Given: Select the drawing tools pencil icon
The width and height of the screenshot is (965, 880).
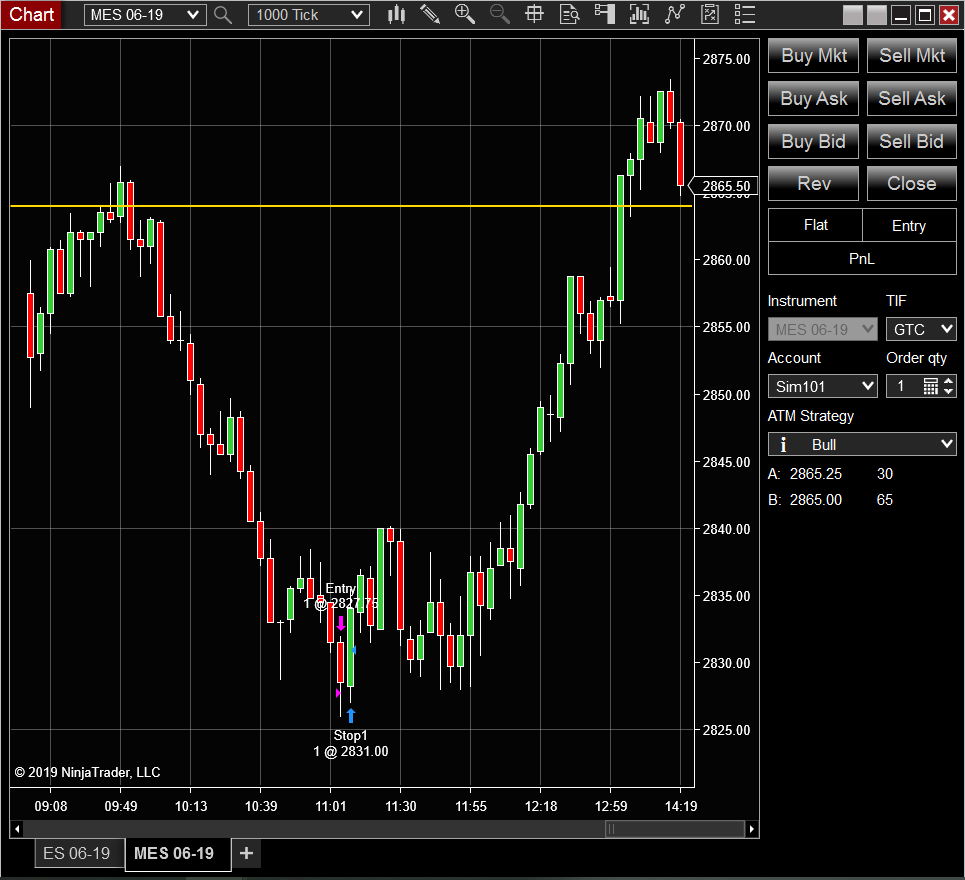Looking at the screenshot, I should pyautogui.click(x=430, y=15).
